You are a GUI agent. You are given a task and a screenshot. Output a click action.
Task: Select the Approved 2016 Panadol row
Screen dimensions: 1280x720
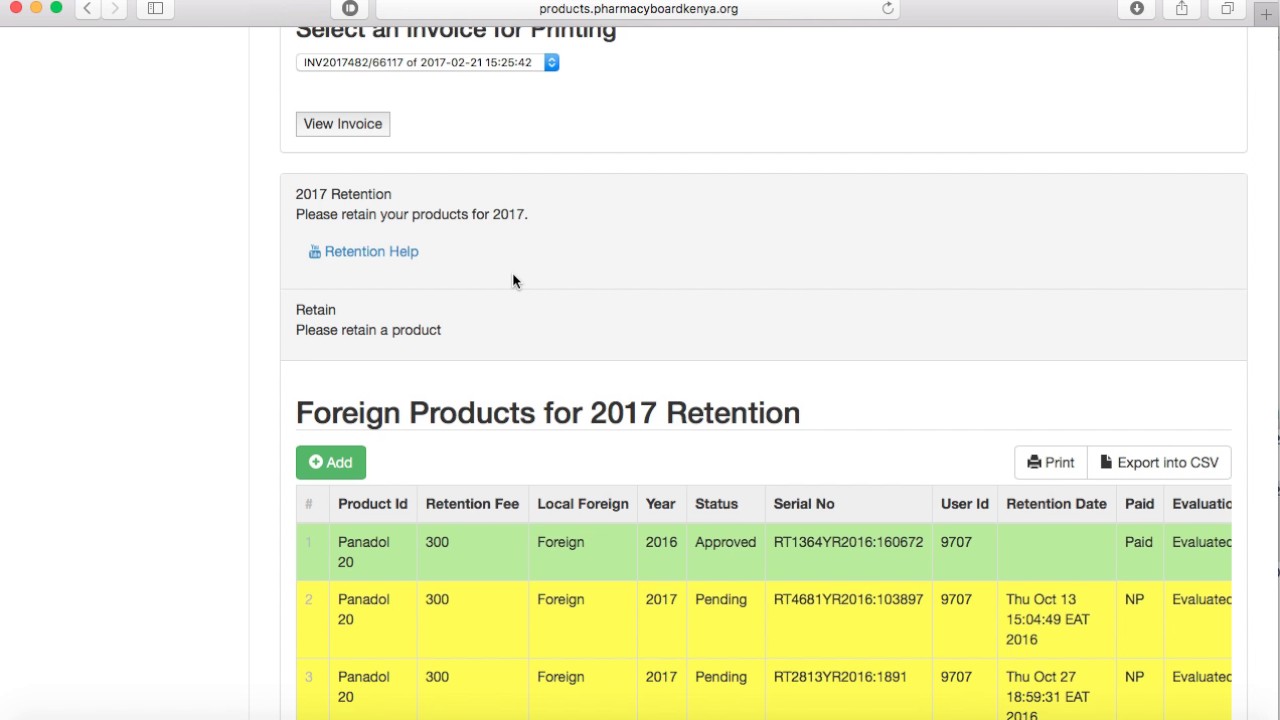pos(763,552)
